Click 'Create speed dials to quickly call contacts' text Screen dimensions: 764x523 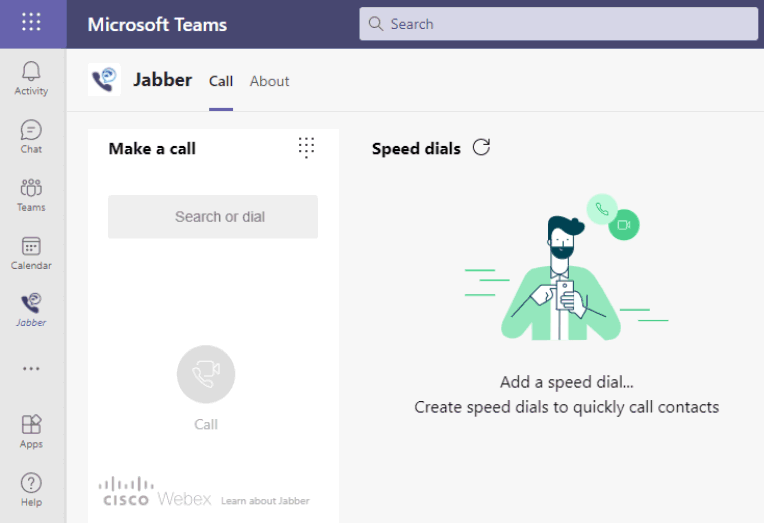pyautogui.click(x=567, y=407)
